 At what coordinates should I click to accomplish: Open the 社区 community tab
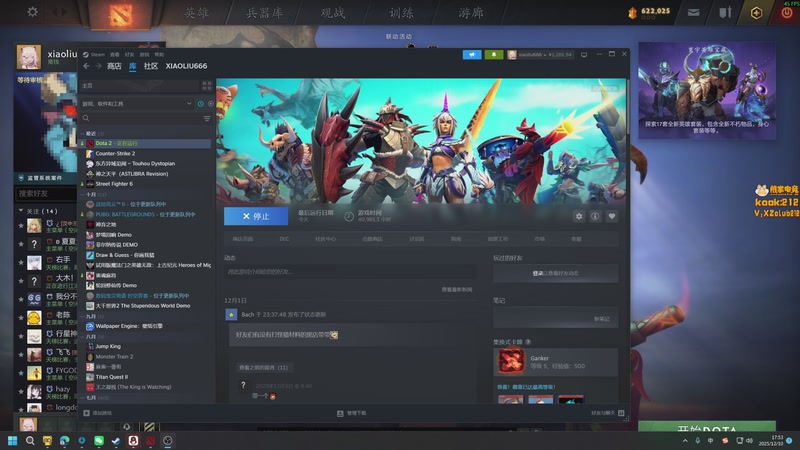pyautogui.click(x=151, y=66)
